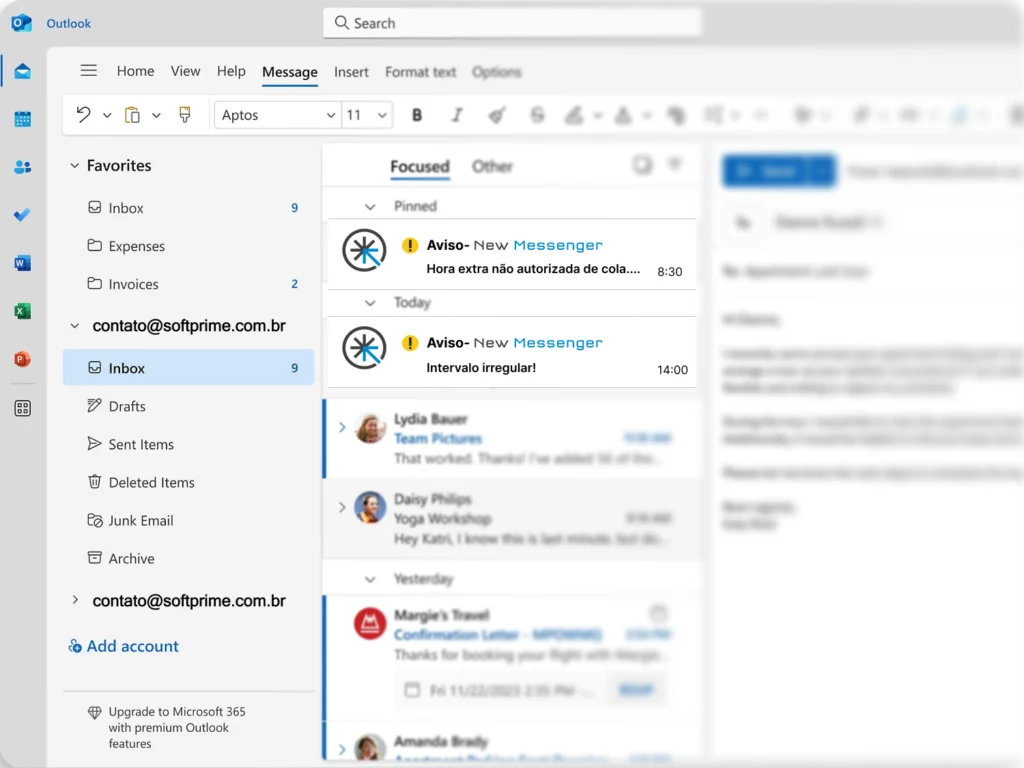Click into the Search box

tap(512, 23)
